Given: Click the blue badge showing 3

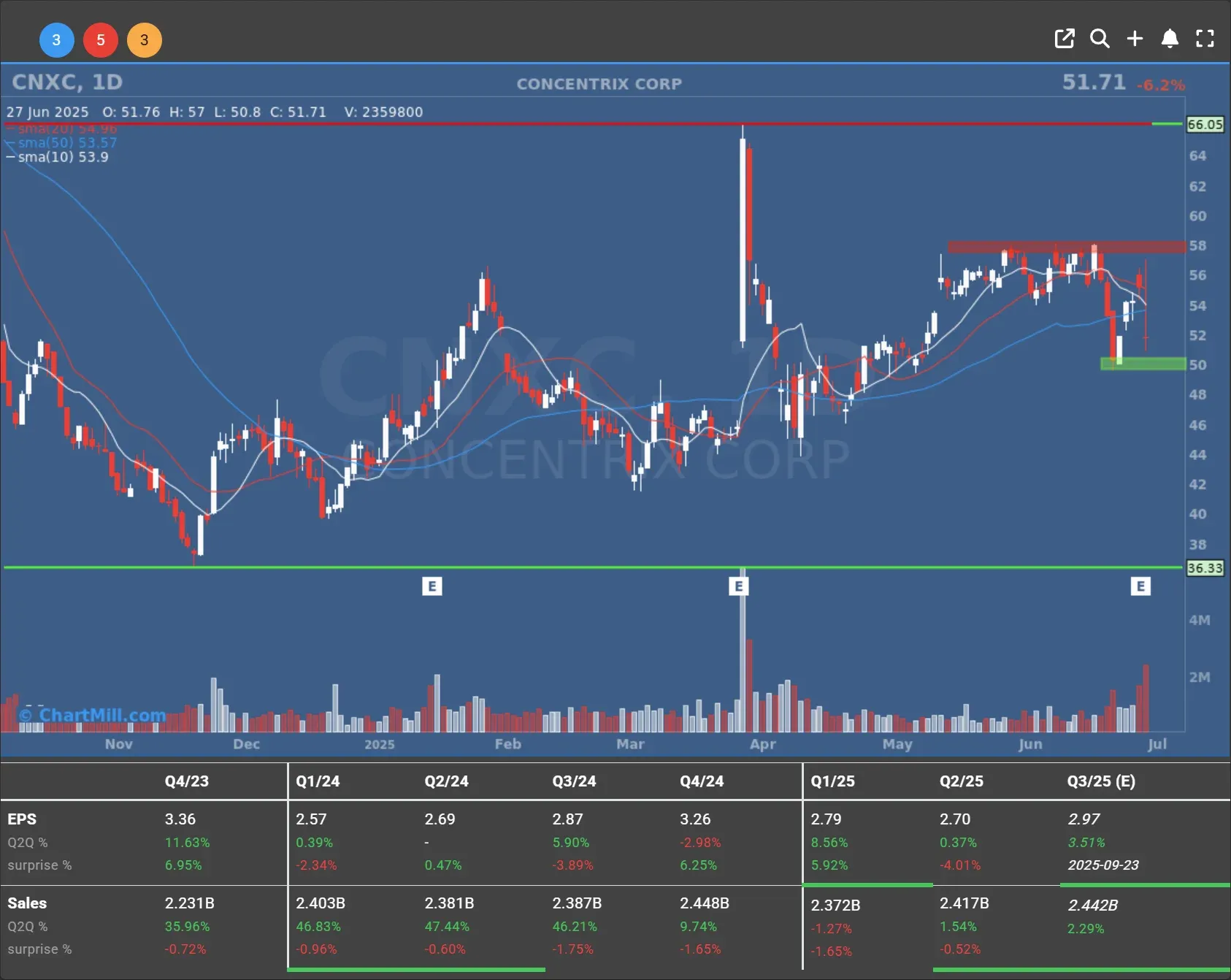Looking at the screenshot, I should (56, 40).
